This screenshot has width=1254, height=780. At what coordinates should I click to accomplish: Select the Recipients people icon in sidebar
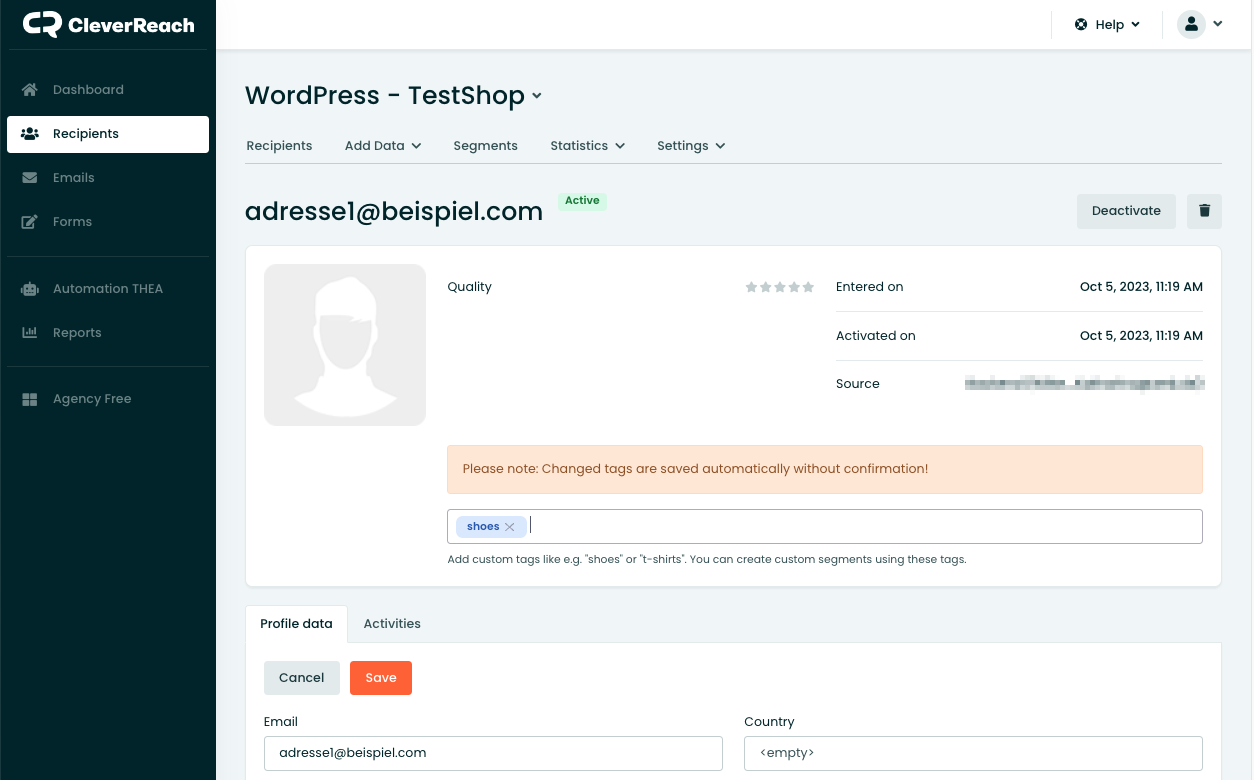click(31, 133)
